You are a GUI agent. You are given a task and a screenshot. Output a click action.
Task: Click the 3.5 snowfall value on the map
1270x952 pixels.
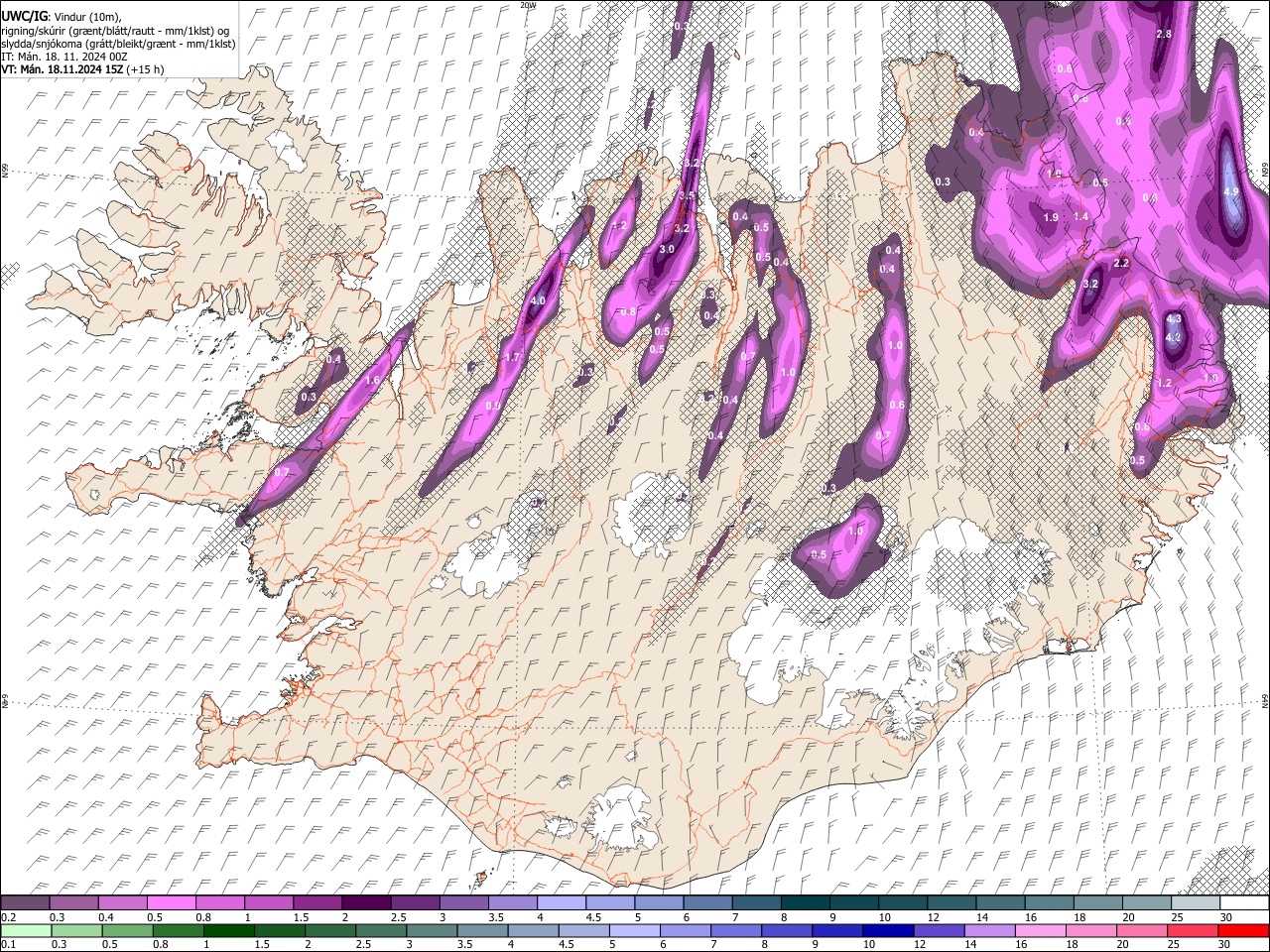pos(687,196)
